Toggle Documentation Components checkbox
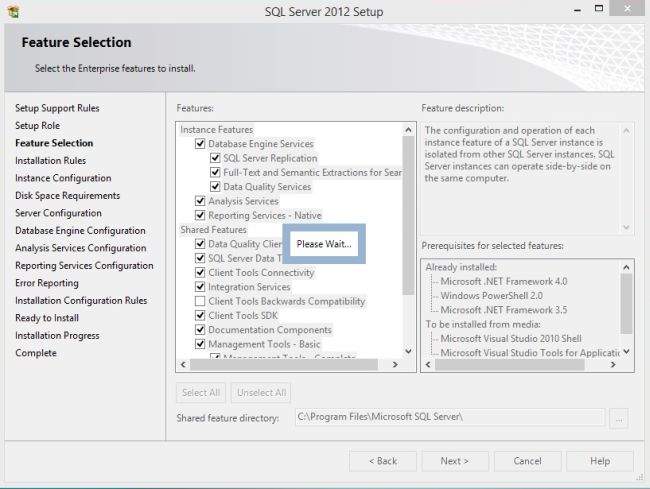The height and width of the screenshot is (489, 650). pos(200,329)
